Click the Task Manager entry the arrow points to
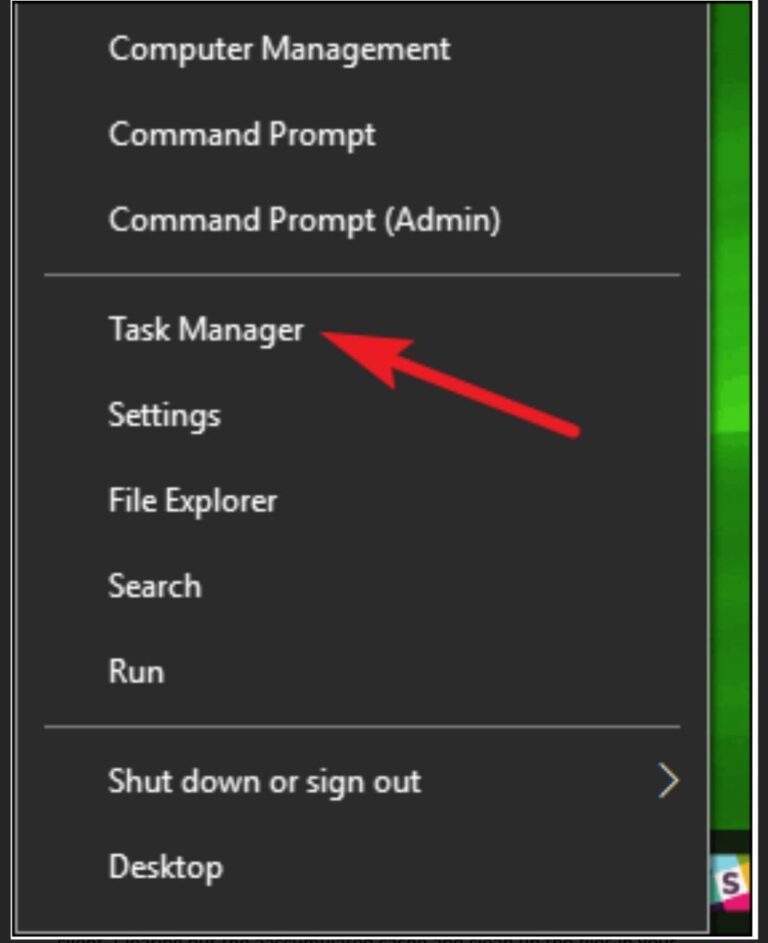 (x=205, y=331)
